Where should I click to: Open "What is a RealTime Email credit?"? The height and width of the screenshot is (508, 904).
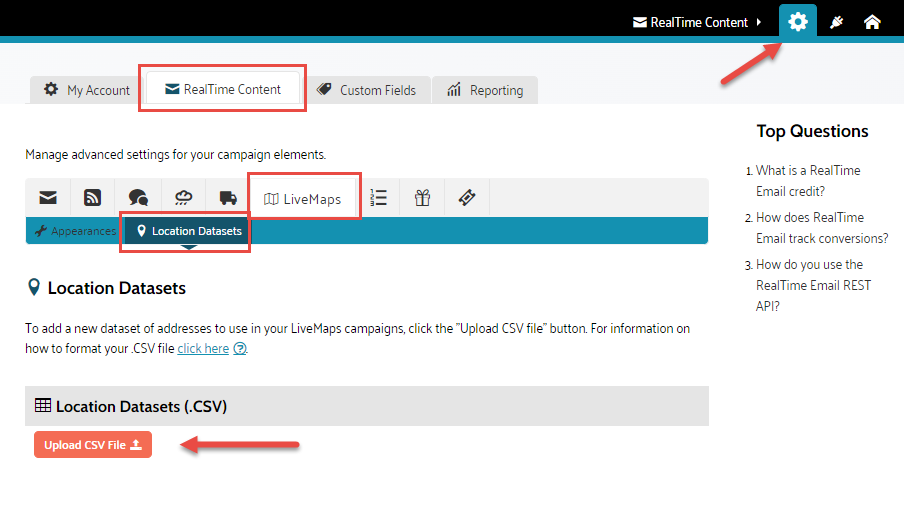tap(807, 180)
